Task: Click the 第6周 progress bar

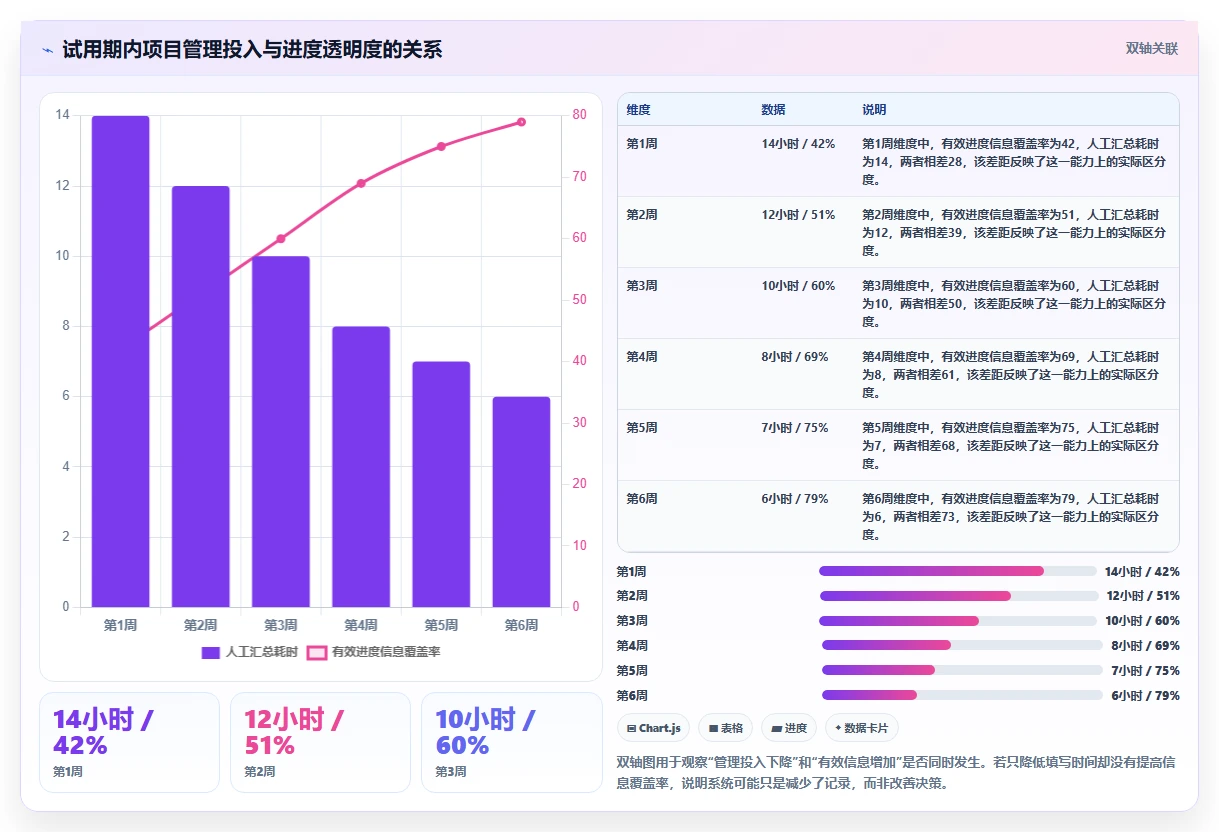Action: [x=962, y=696]
